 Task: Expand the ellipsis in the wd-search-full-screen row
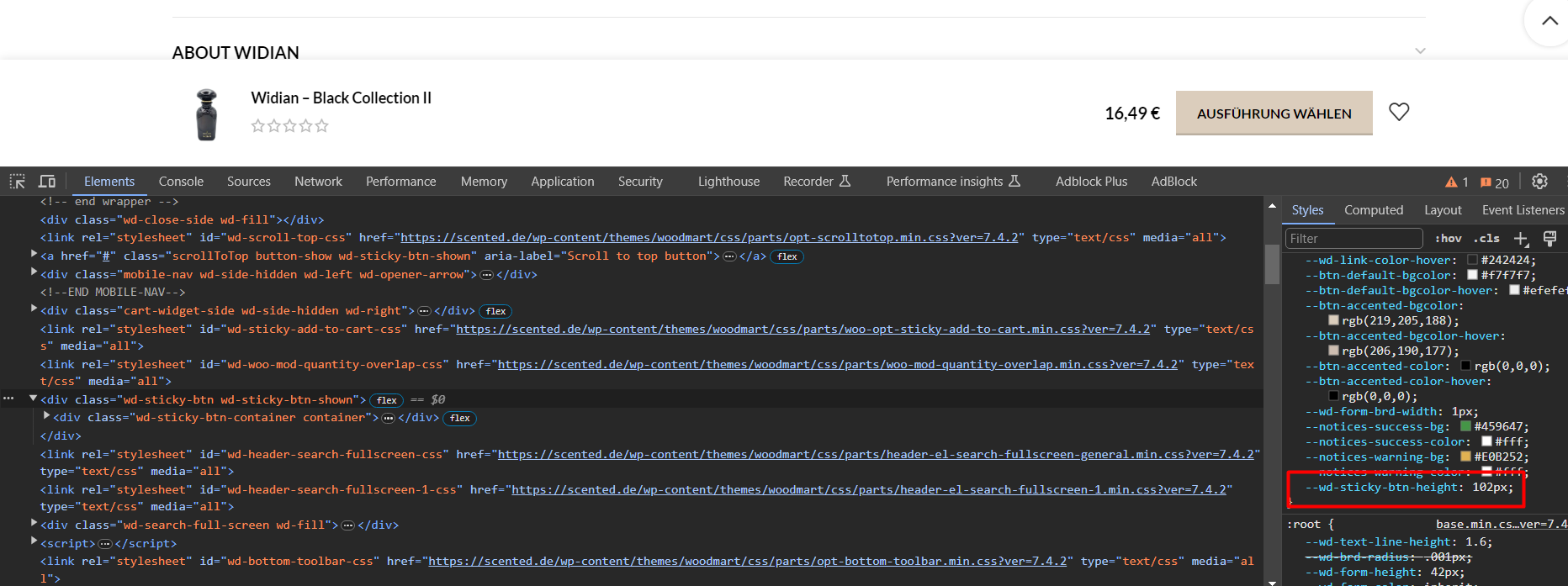(347, 525)
